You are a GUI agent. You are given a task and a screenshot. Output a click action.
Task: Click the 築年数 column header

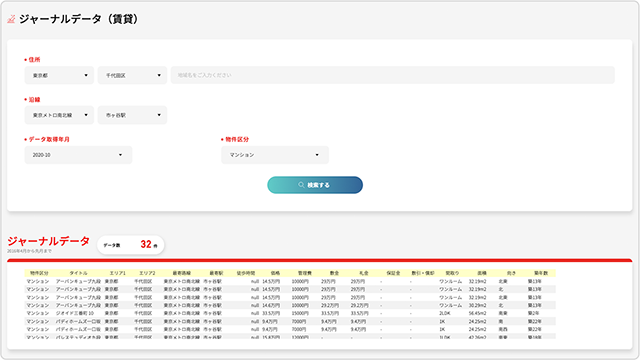pos(541,273)
